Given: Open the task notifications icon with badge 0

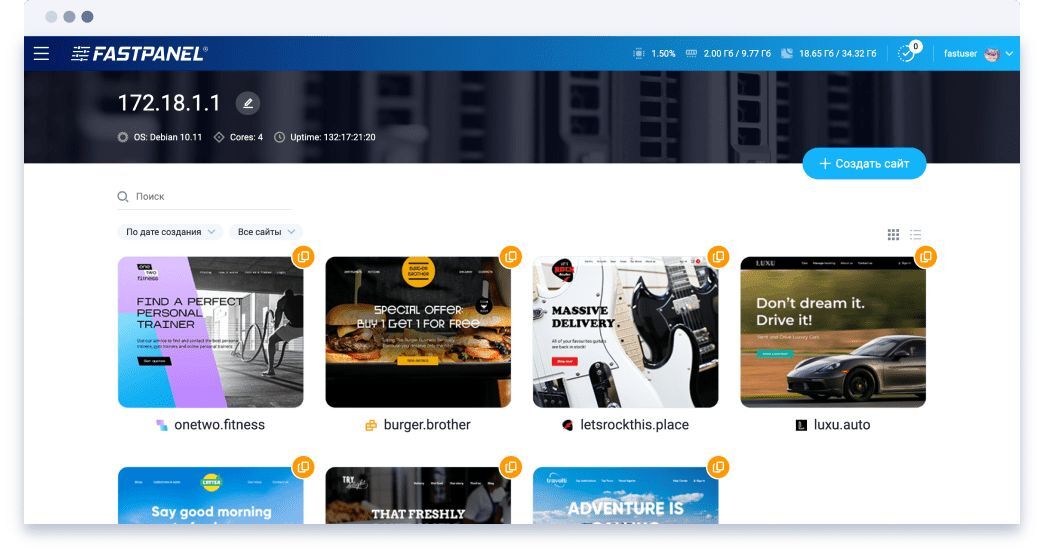Looking at the screenshot, I should pyautogui.click(x=908, y=53).
